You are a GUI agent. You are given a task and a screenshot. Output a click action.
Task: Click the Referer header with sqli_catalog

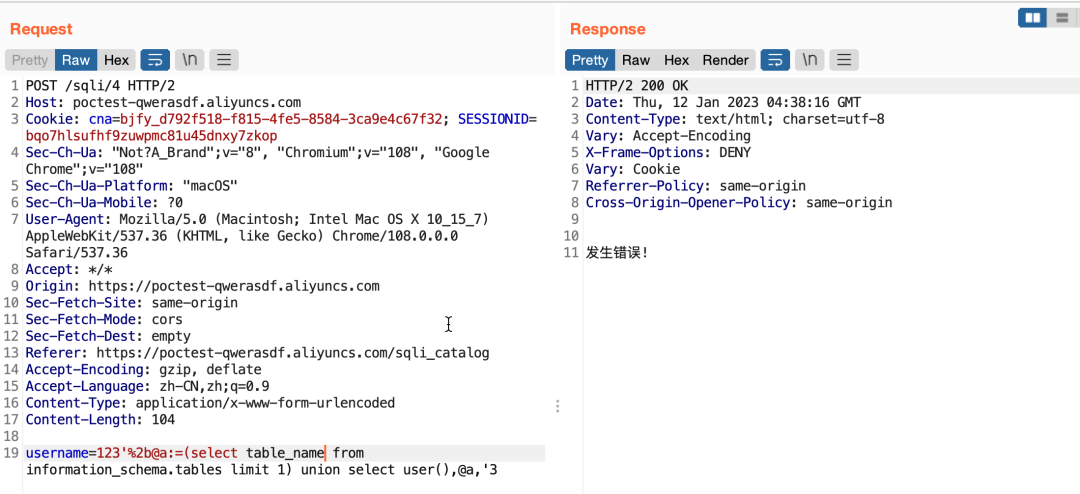click(x=258, y=353)
